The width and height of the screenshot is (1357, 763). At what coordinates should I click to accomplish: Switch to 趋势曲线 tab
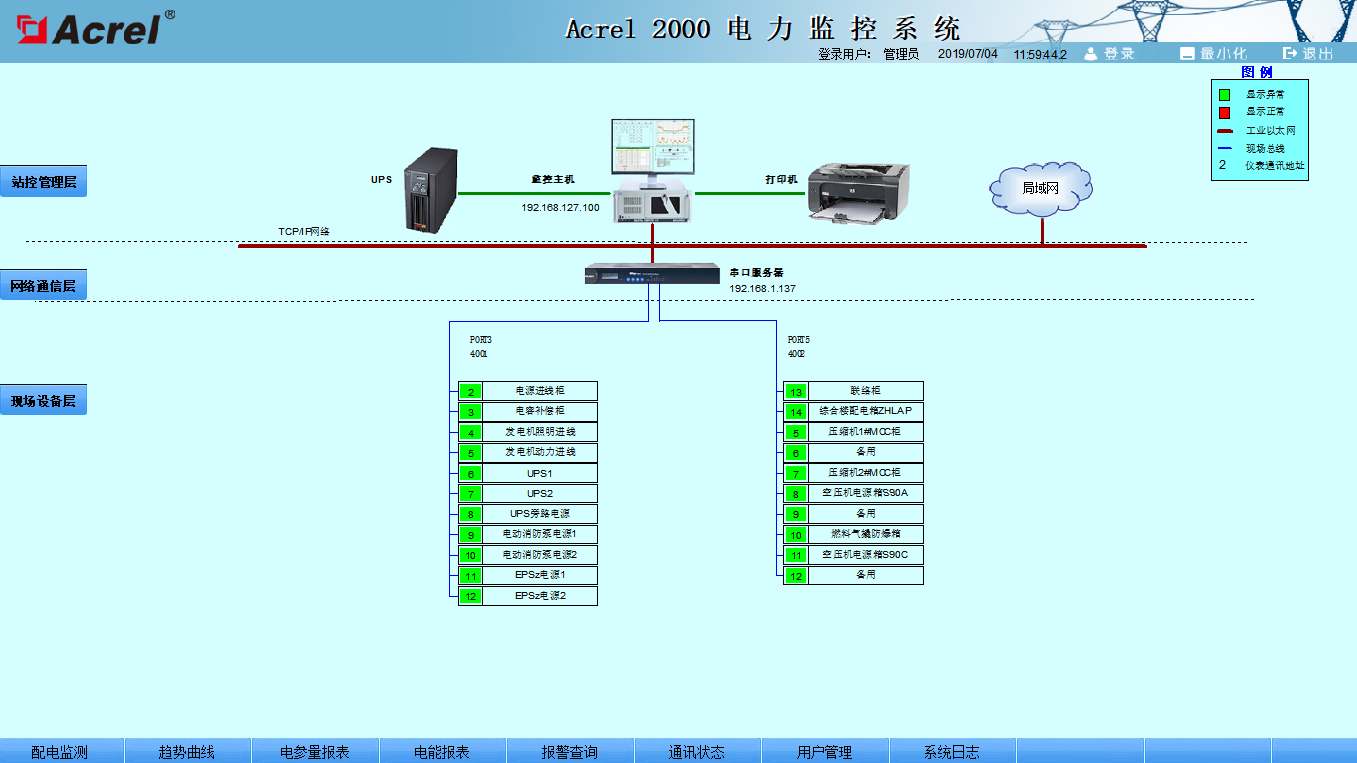[187, 751]
